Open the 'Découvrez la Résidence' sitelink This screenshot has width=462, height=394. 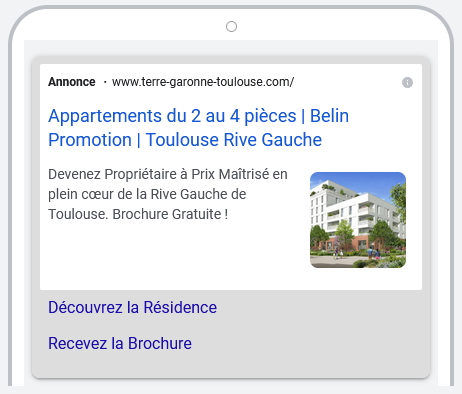(132, 307)
